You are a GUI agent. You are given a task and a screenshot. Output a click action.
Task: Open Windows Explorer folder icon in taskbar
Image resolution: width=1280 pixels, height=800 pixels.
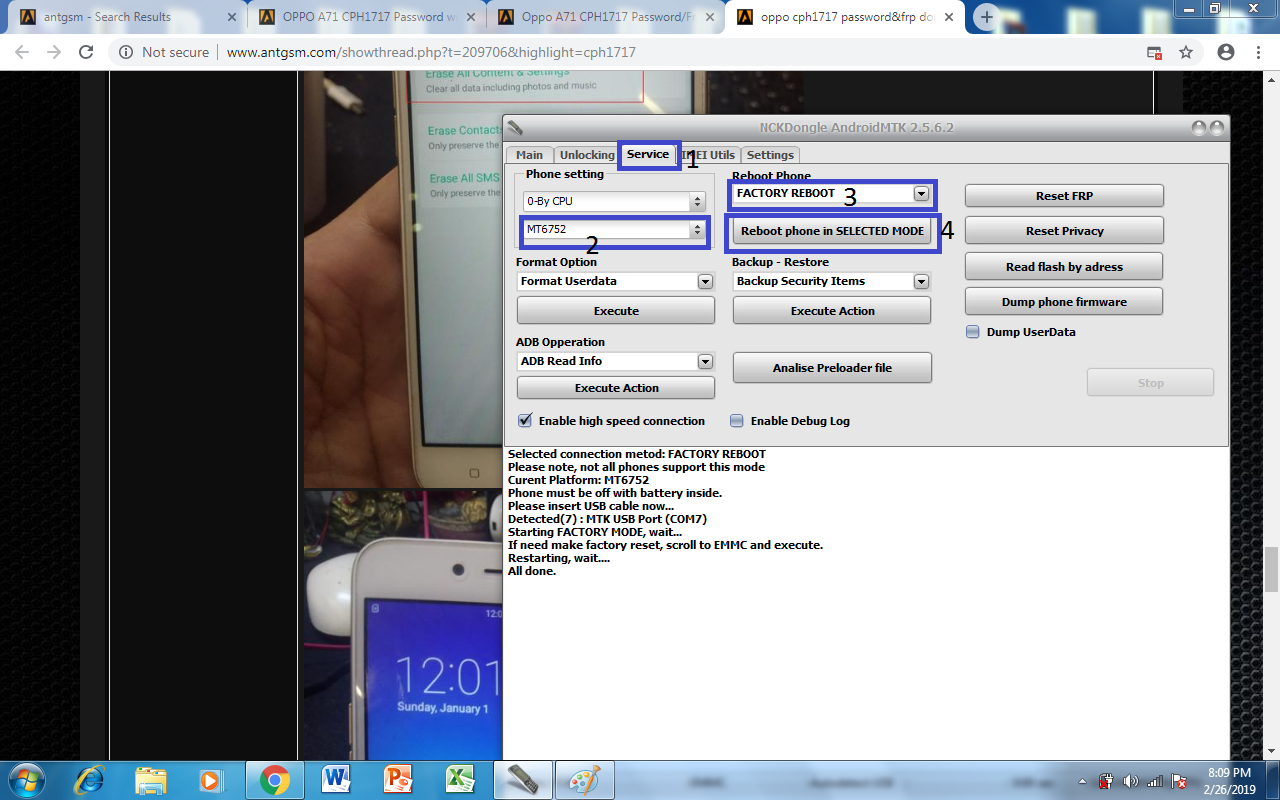(150, 779)
